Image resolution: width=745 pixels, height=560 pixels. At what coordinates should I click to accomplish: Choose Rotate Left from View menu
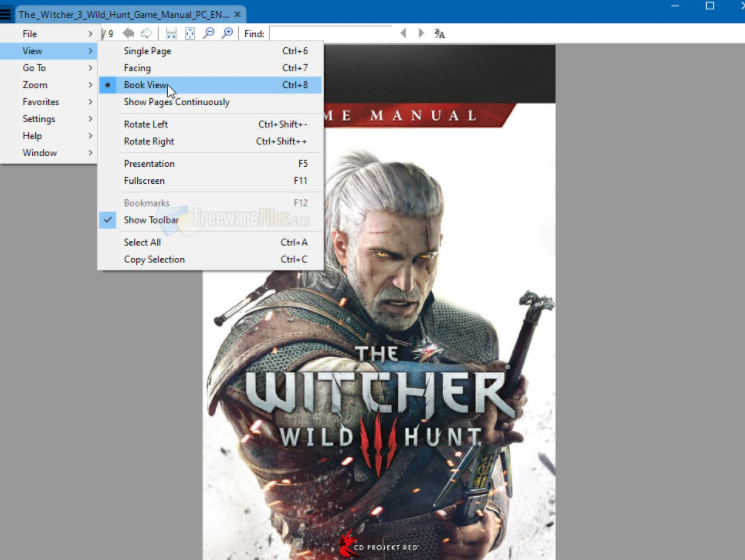[x=210, y=124]
